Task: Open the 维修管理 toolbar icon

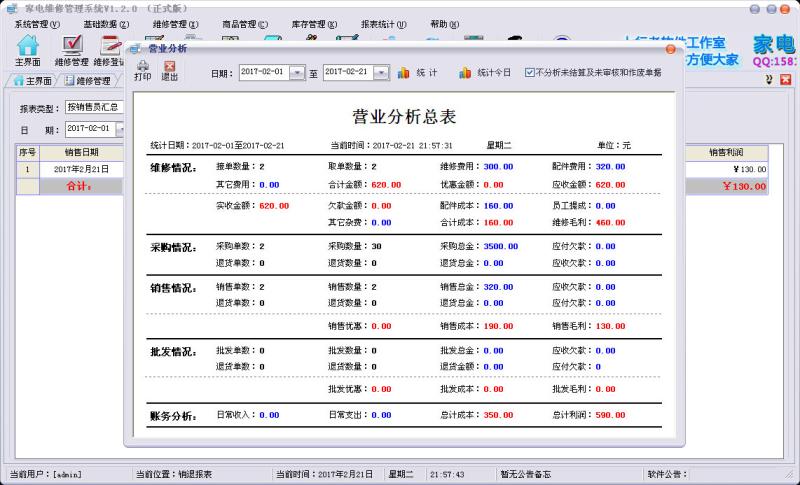Action: tap(71, 50)
